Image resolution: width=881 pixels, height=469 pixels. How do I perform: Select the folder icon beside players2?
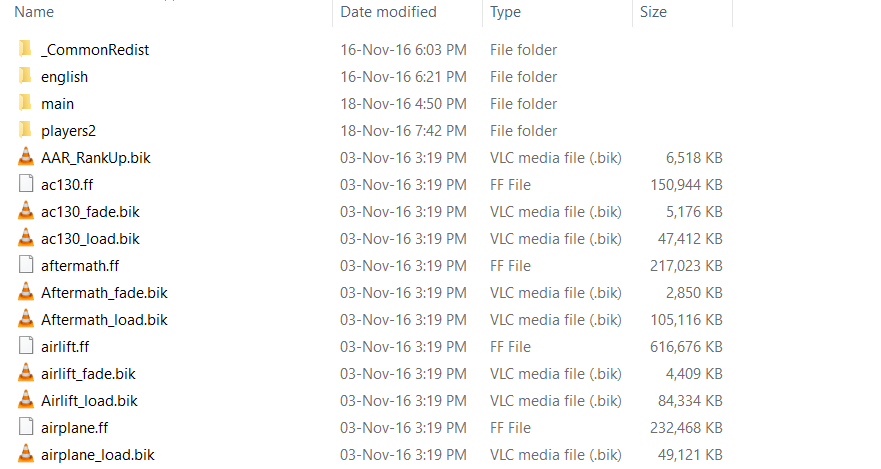26,131
